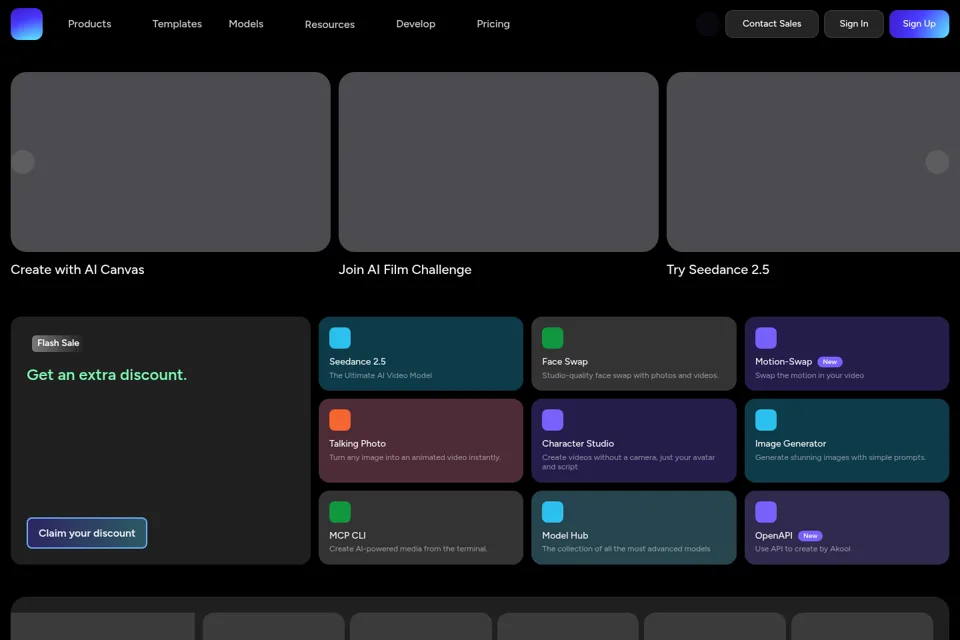The image size is (960, 640).
Task: Open the Face Swap title link
Action: click(x=564, y=361)
